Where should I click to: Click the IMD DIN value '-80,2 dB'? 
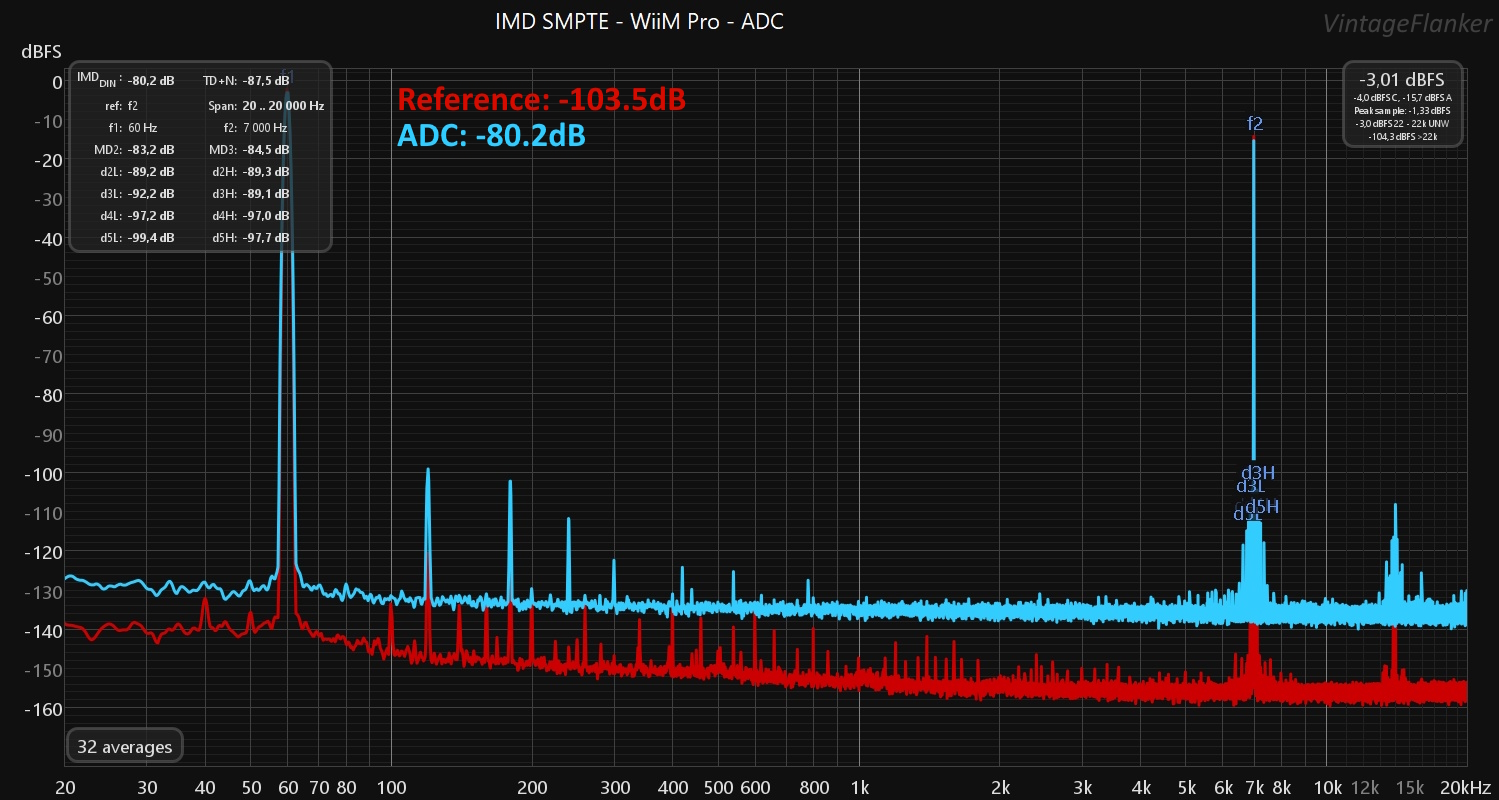click(x=151, y=80)
